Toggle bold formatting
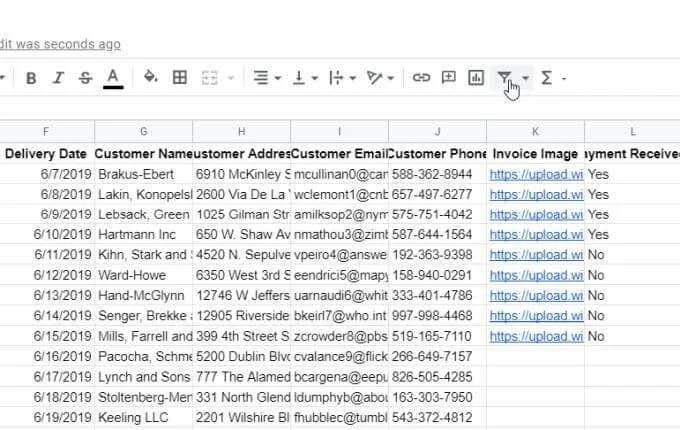The image size is (680, 430). pos(31,78)
